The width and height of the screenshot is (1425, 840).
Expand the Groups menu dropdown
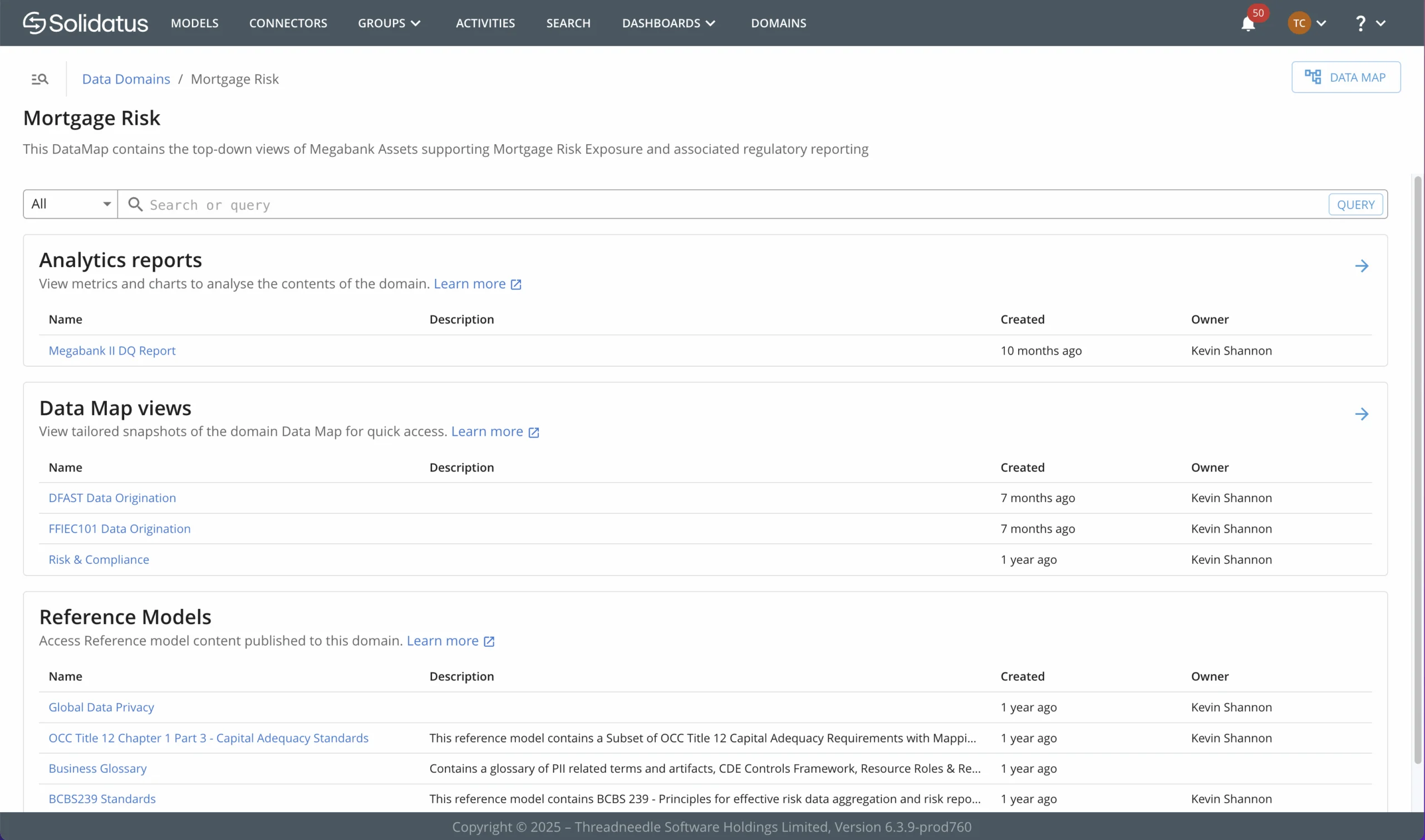[x=389, y=23]
